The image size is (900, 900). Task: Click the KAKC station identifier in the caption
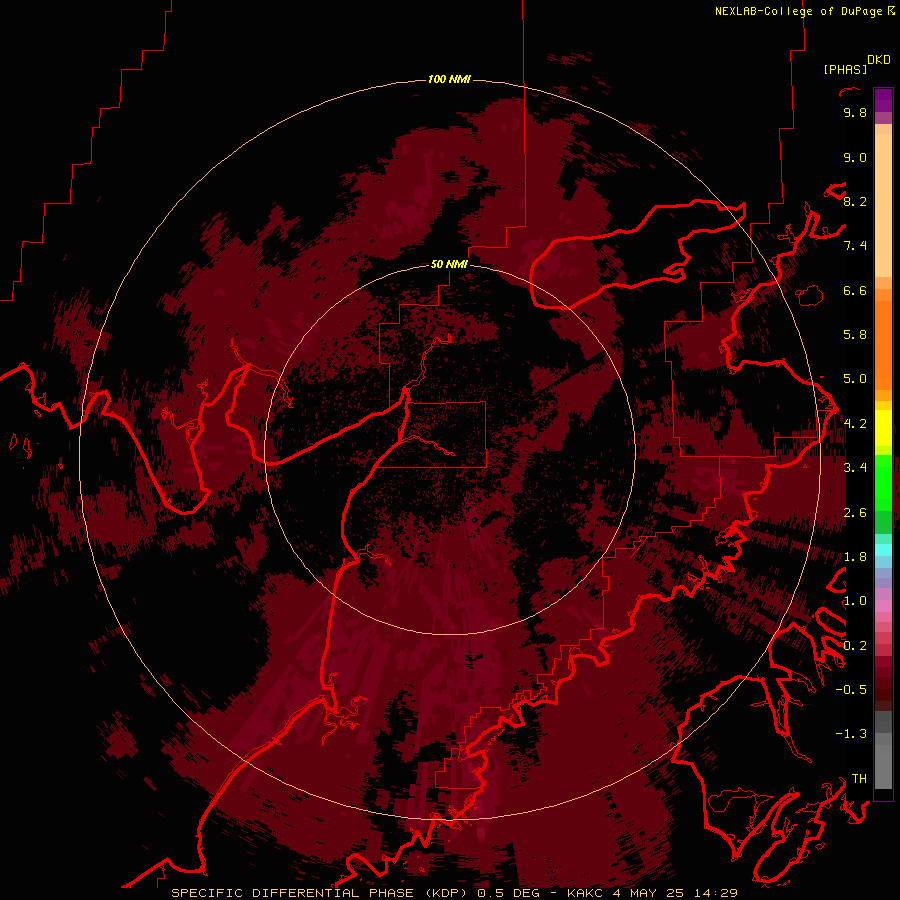[585, 893]
